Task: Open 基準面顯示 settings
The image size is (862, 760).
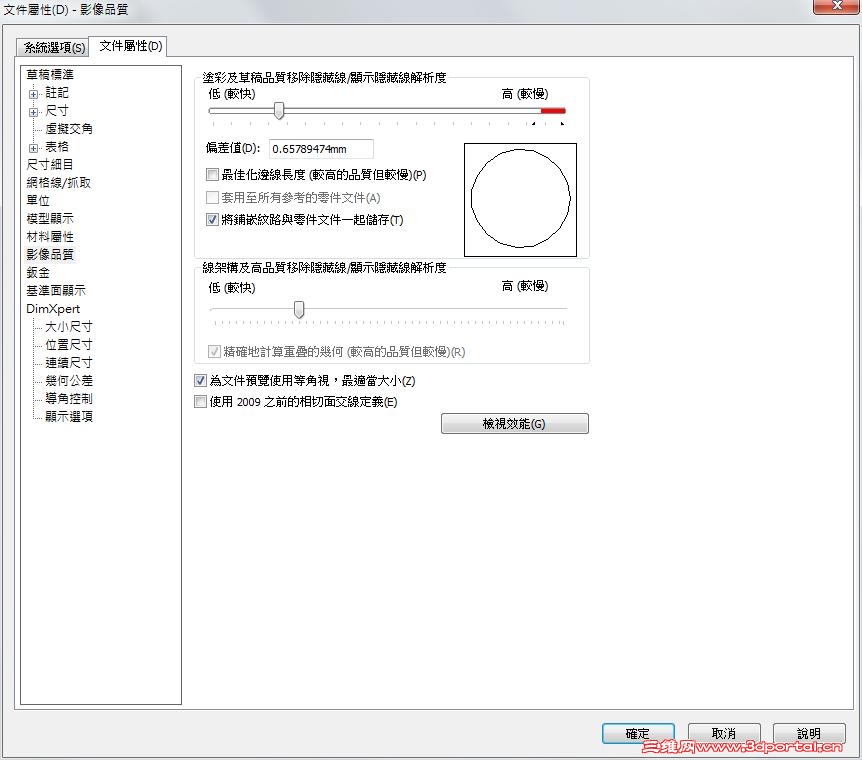Action: point(56,290)
